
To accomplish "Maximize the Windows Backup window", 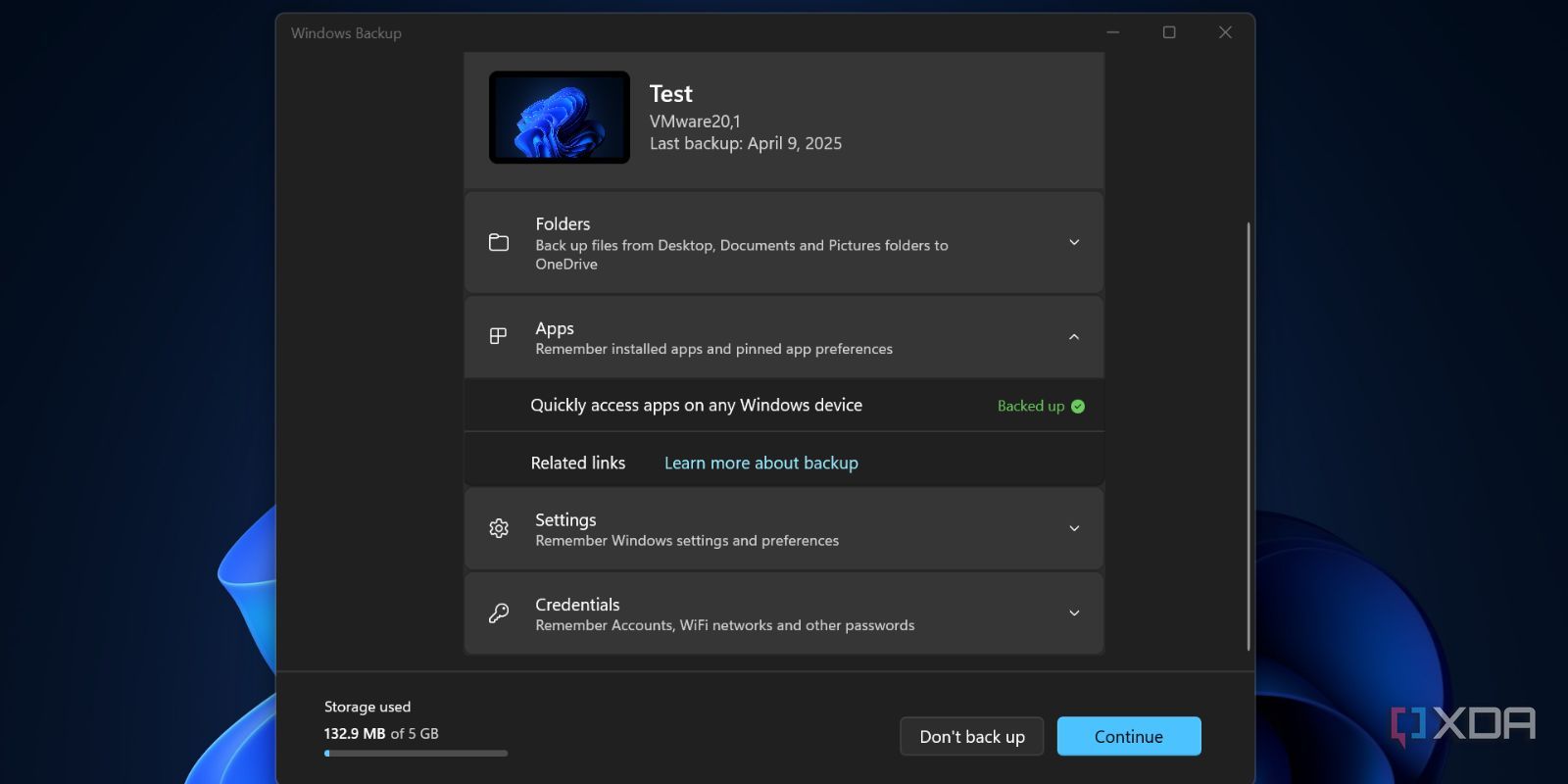I will (1169, 32).
